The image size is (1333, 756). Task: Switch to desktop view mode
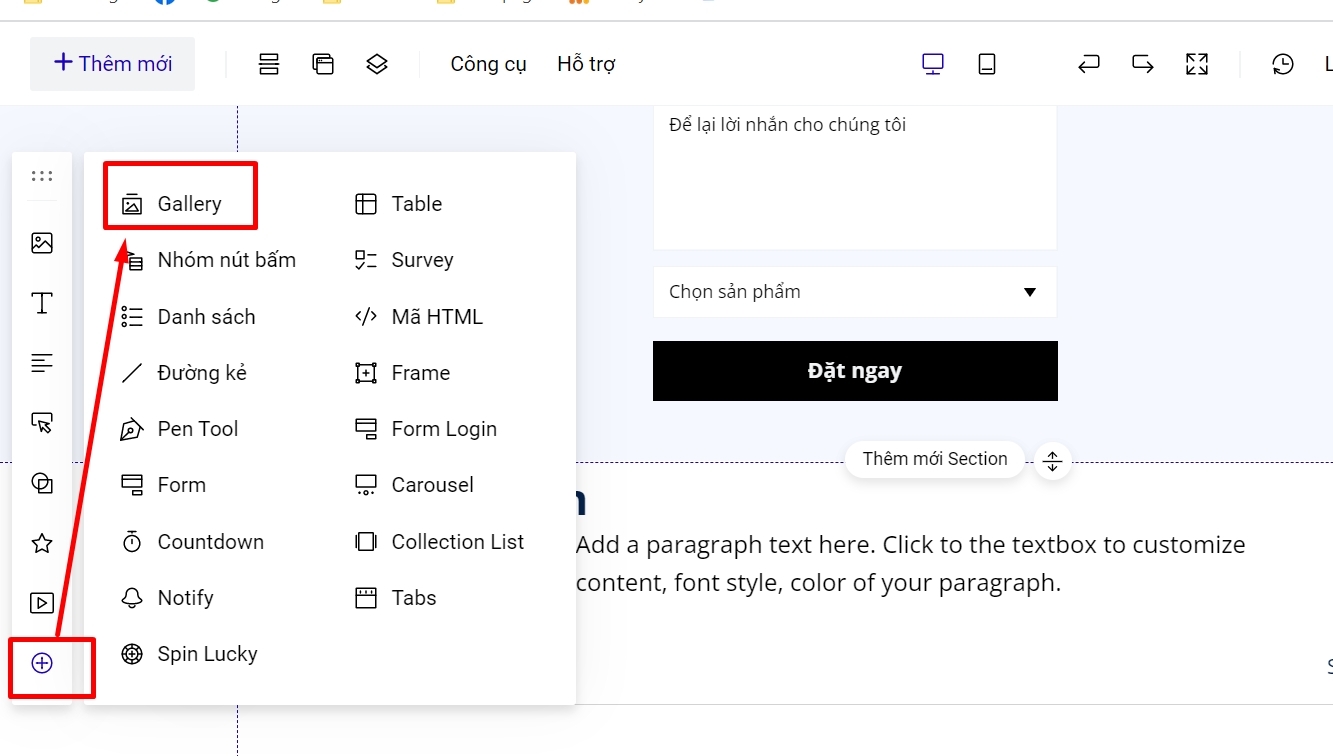coord(933,64)
